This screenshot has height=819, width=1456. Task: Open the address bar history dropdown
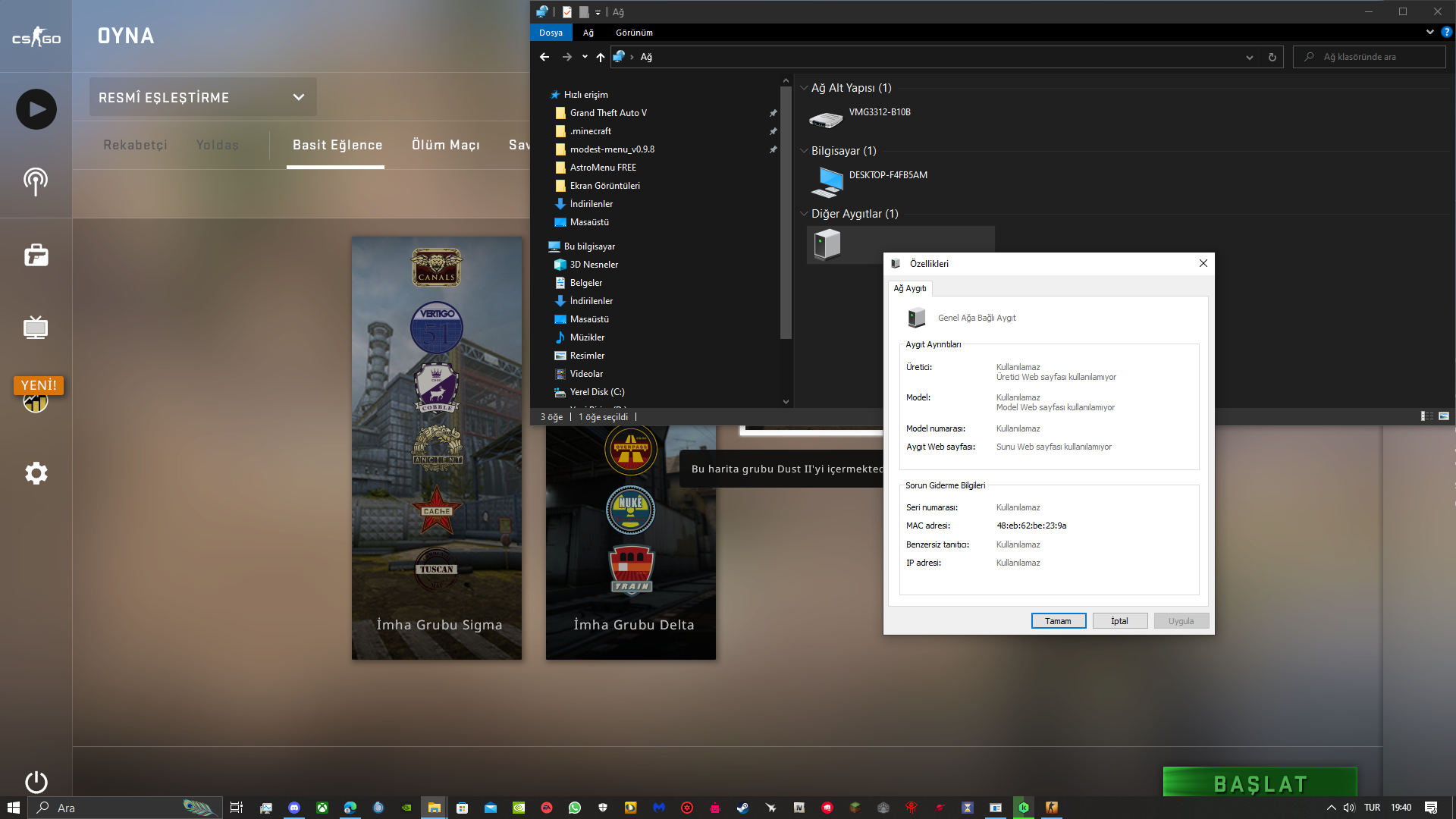click(1249, 57)
